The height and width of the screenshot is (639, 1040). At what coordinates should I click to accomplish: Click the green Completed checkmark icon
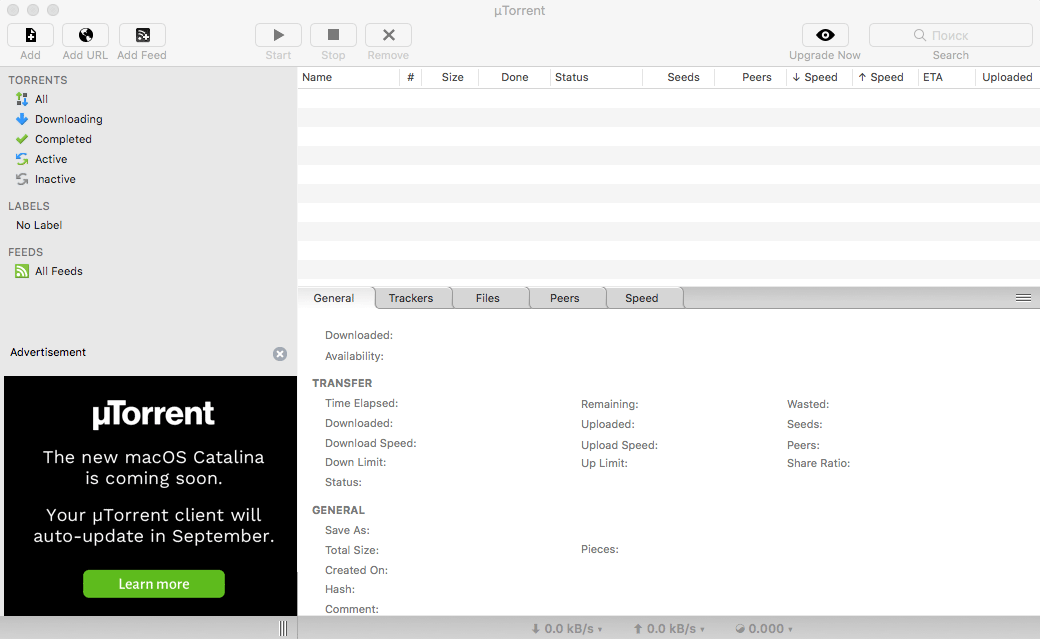22,139
